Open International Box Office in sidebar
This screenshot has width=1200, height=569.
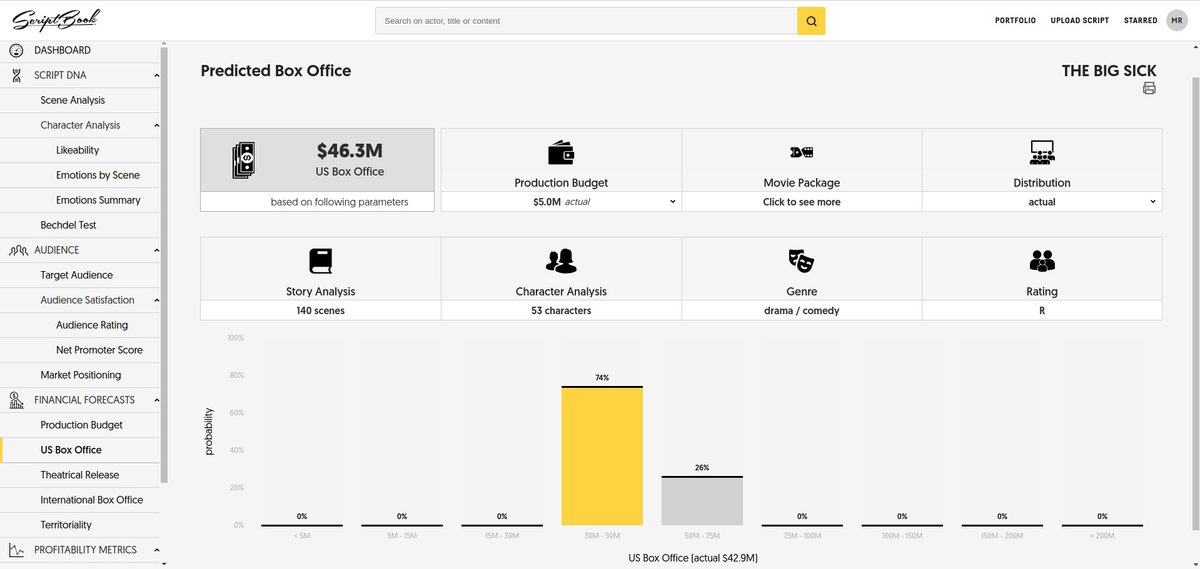click(91, 500)
